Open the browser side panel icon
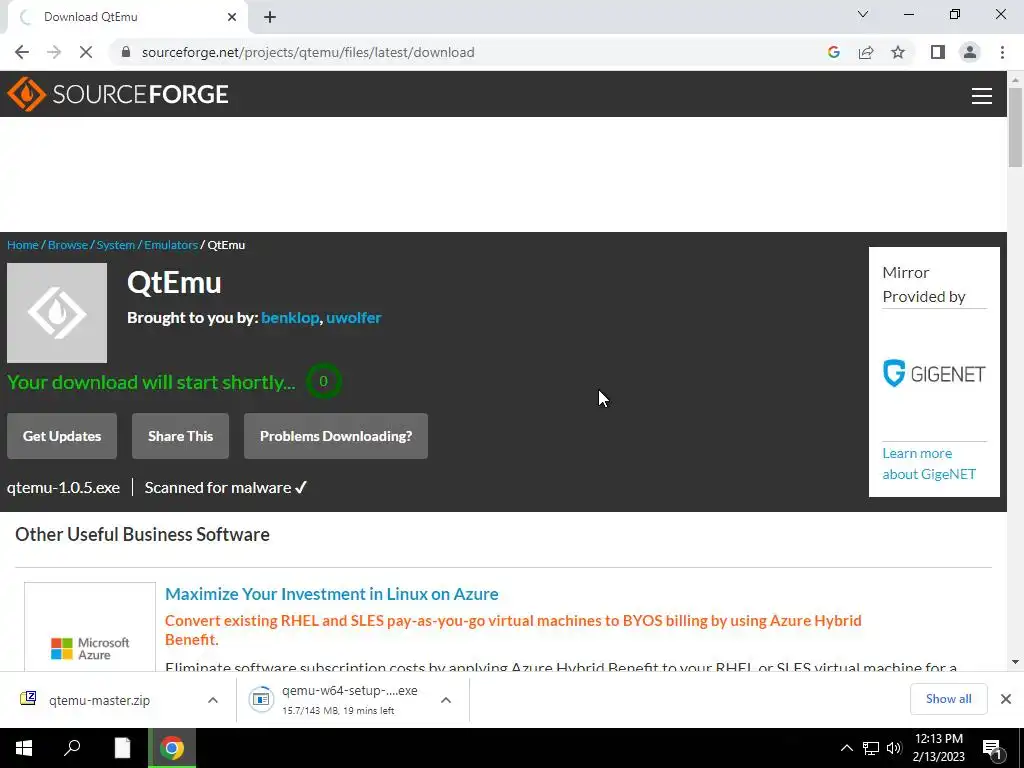Image resolution: width=1024 pixels, height=768 pixels. click(938, 52)
